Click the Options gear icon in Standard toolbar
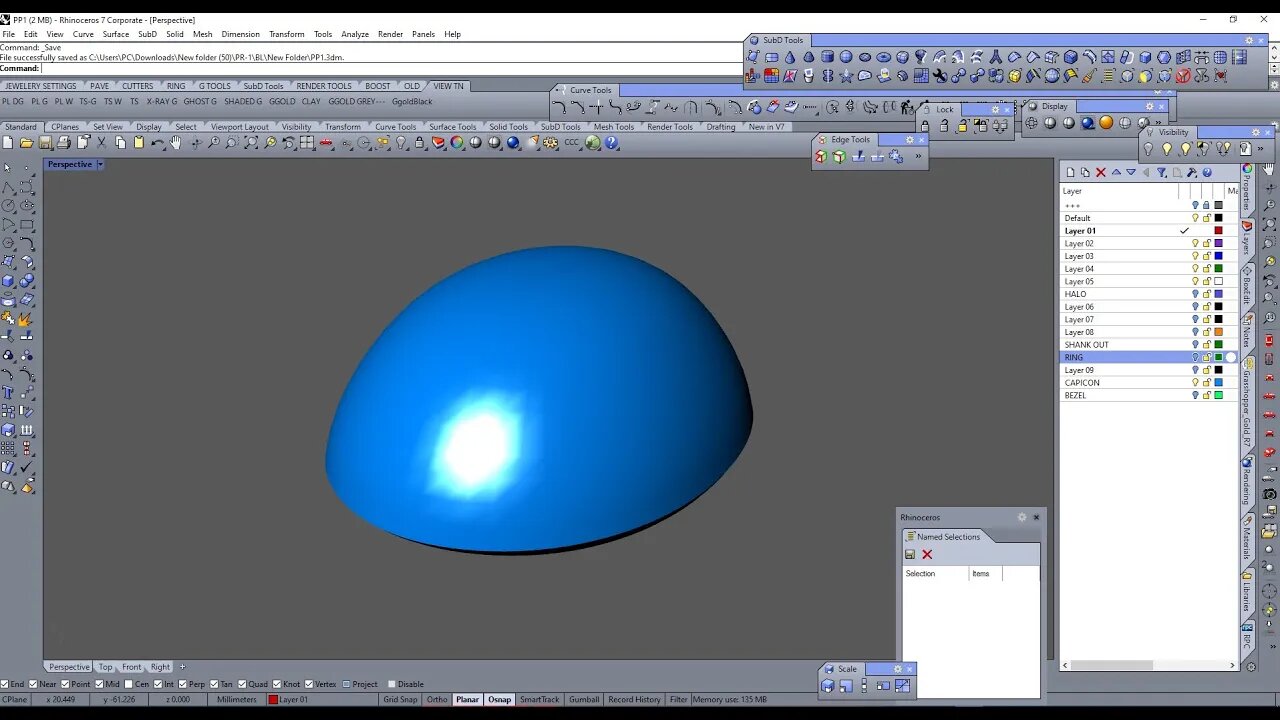This screenshot has height=720, width=1280. pos(551,143)
